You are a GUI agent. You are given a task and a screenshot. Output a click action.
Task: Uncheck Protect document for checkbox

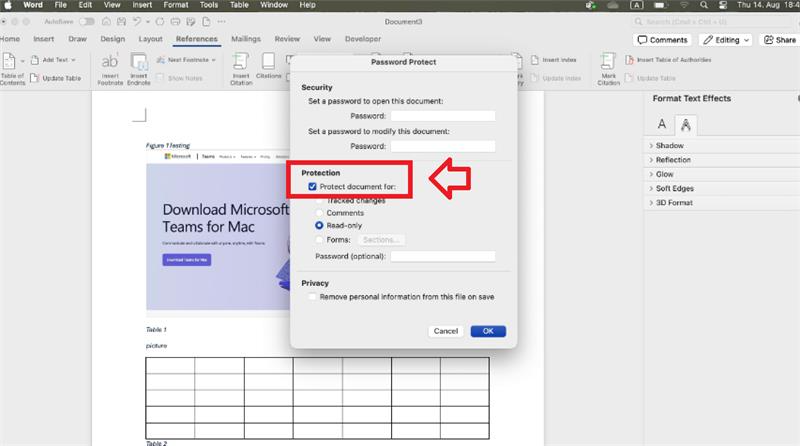(x=312, y=187)
